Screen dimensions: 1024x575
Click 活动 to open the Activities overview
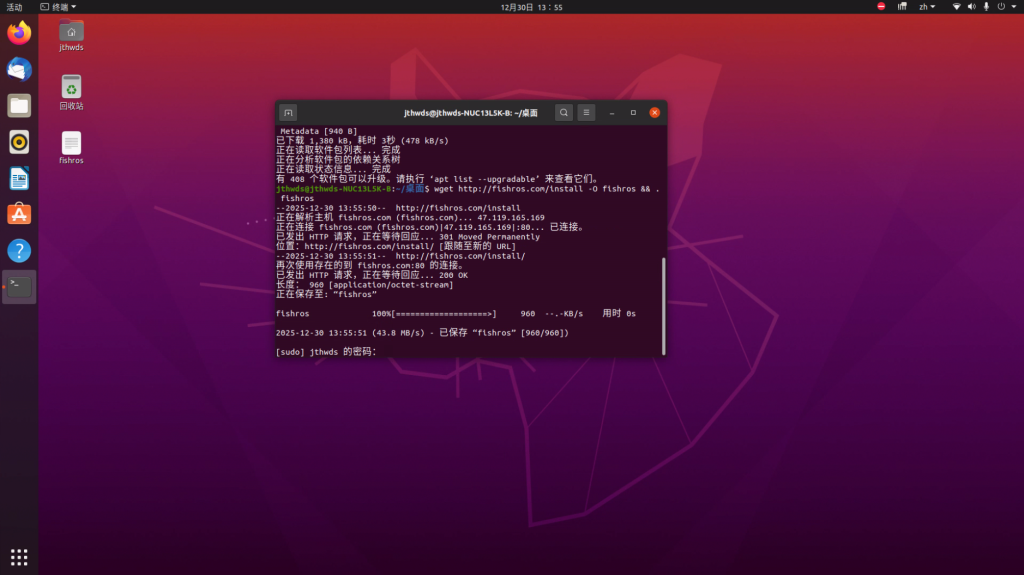(14, 7)
